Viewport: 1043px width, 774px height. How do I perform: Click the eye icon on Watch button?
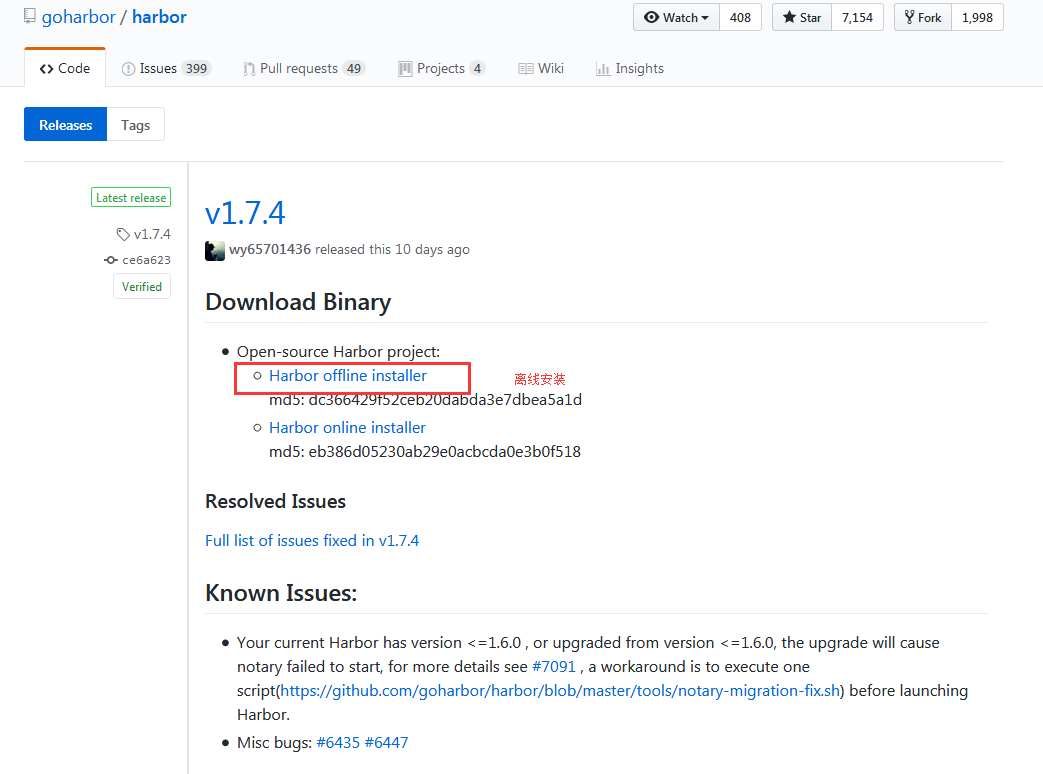pyautogui.click(x=651, y=17)
